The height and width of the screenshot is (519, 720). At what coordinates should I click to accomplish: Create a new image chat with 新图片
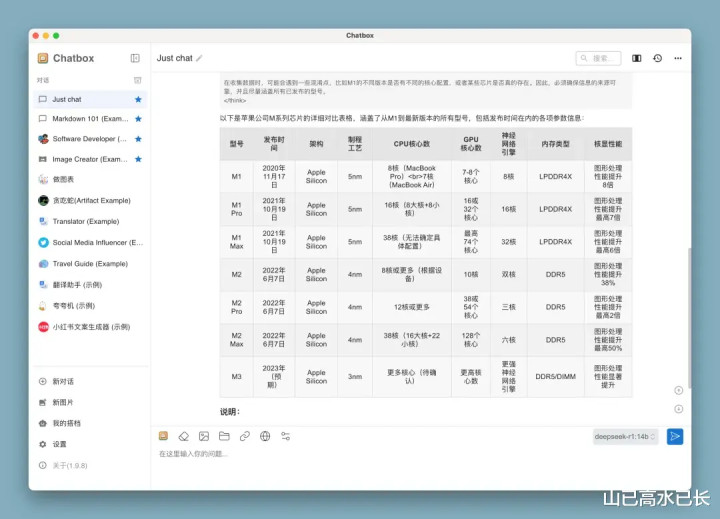pyautogui.click(x=90, y=402)
